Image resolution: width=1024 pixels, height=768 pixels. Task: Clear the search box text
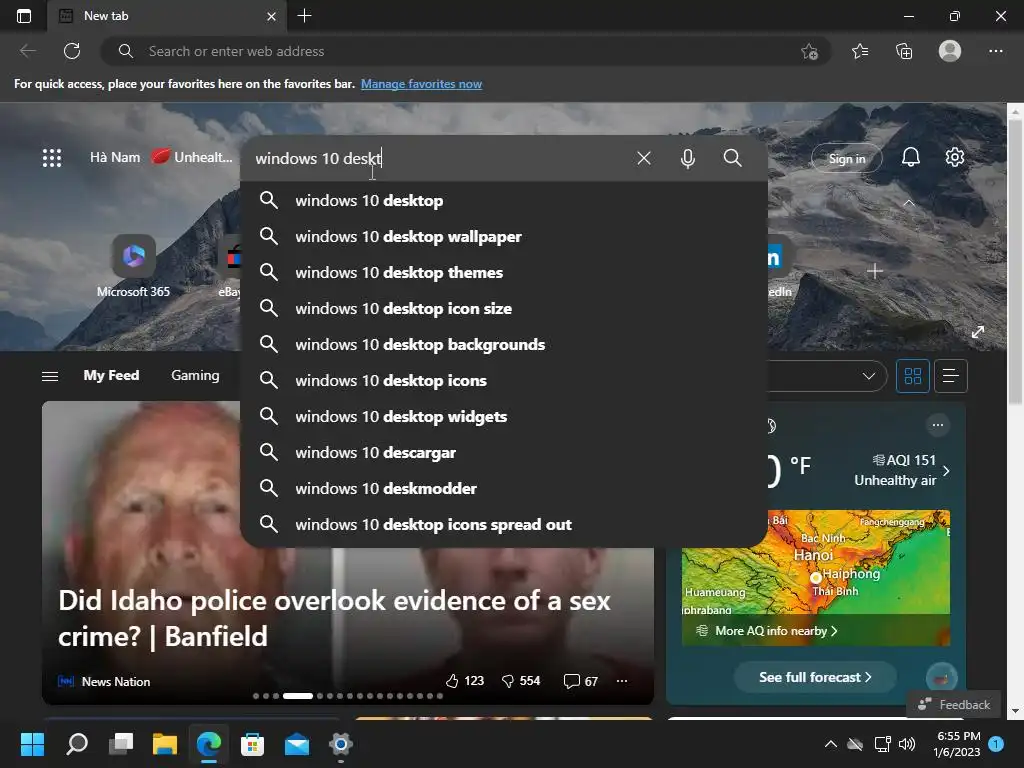(x=644, y=158)
